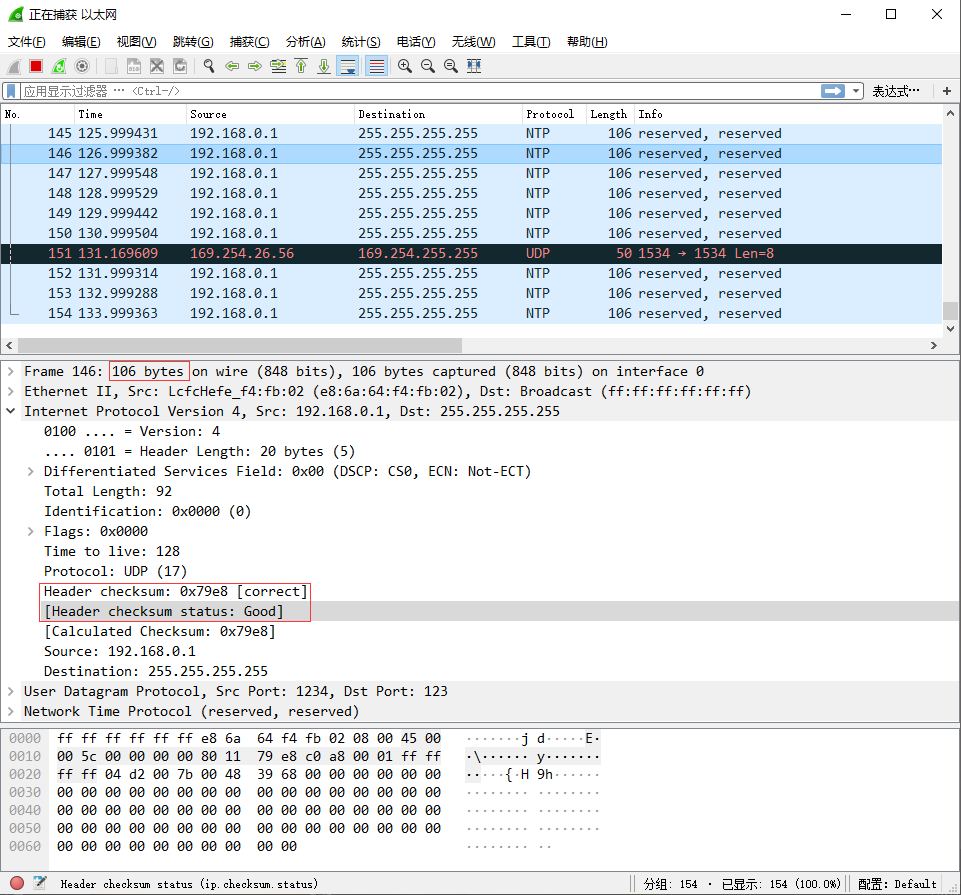This screenshot has width=961, height=895.
Task: Open capture options gear icon
Action: coord(82,66)
